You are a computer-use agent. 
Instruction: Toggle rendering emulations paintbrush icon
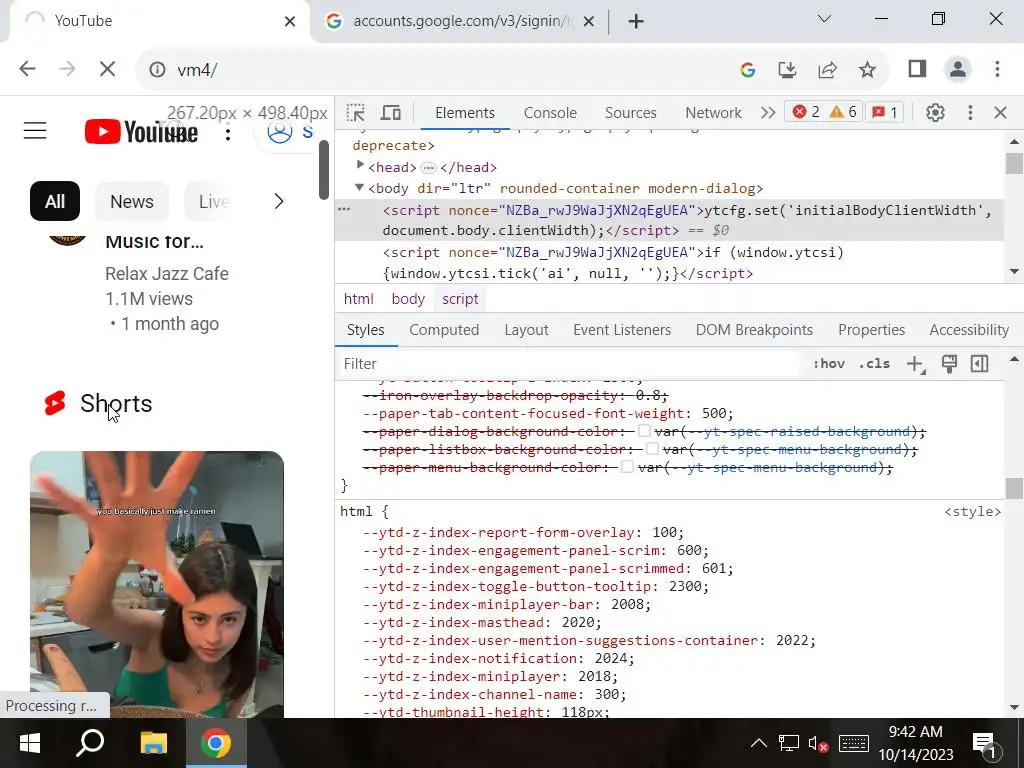(x=949, y=364)
